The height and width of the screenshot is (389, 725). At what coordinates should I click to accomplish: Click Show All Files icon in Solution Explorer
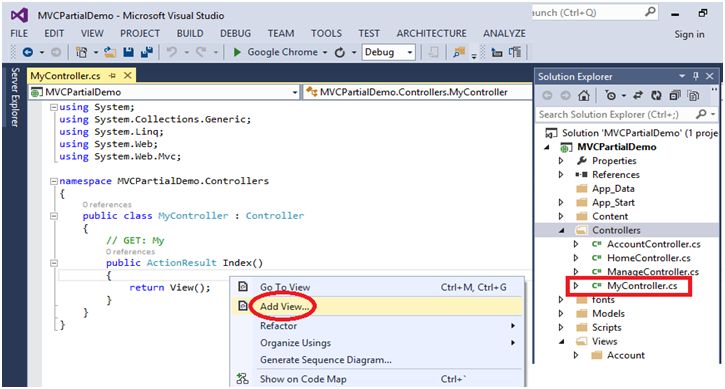693,96
